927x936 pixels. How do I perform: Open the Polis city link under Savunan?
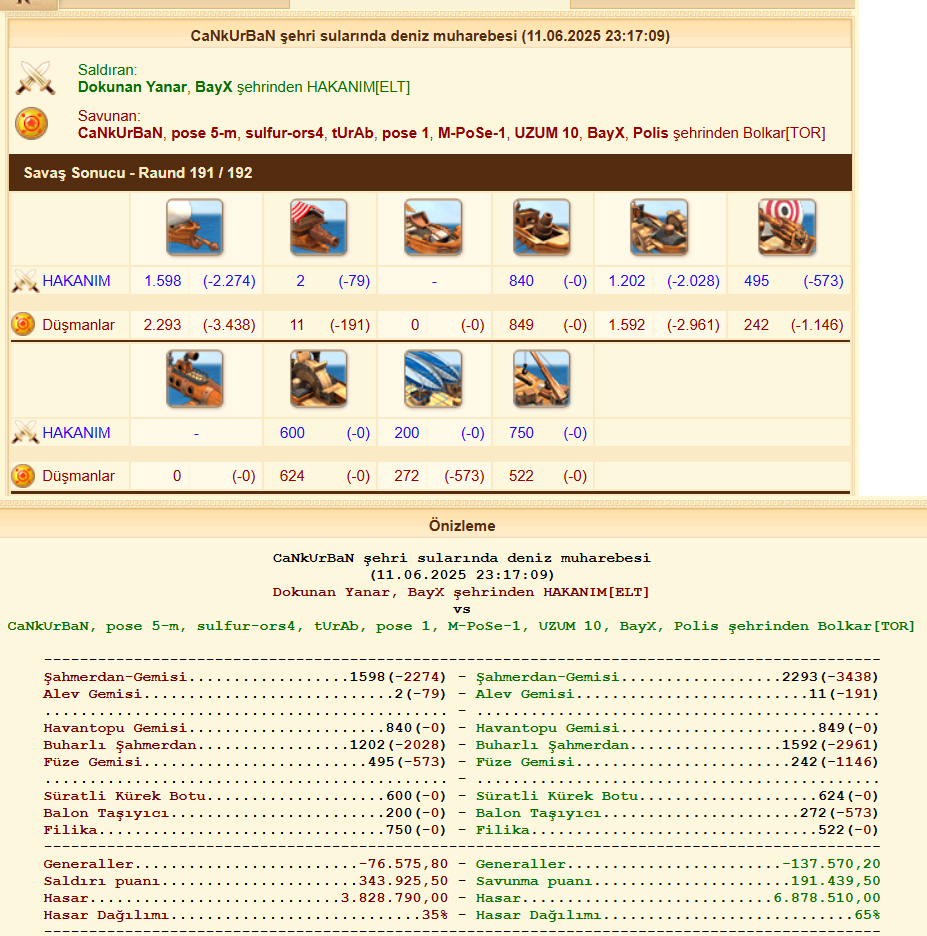coord(650,133)
